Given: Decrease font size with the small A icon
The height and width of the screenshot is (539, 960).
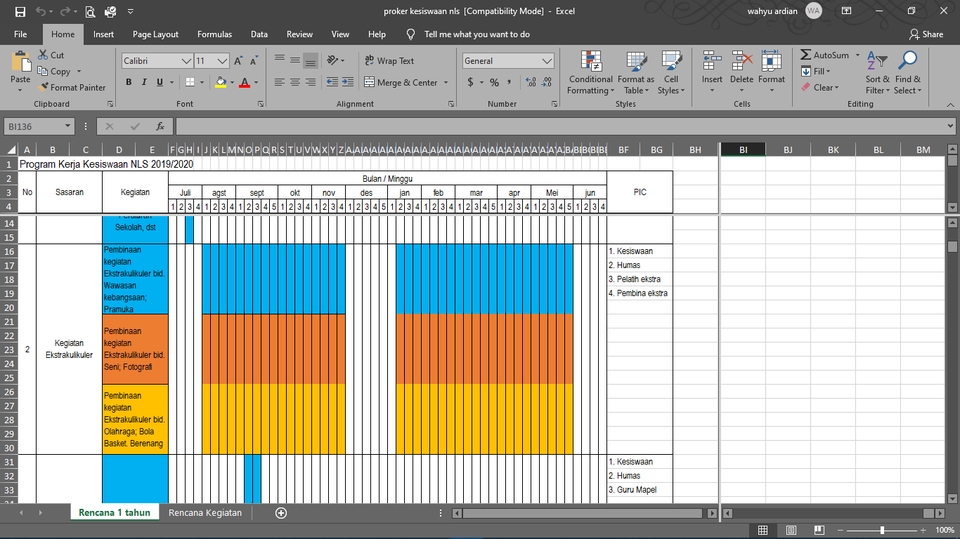Looking at the screenshot, I should click(254, 61).
